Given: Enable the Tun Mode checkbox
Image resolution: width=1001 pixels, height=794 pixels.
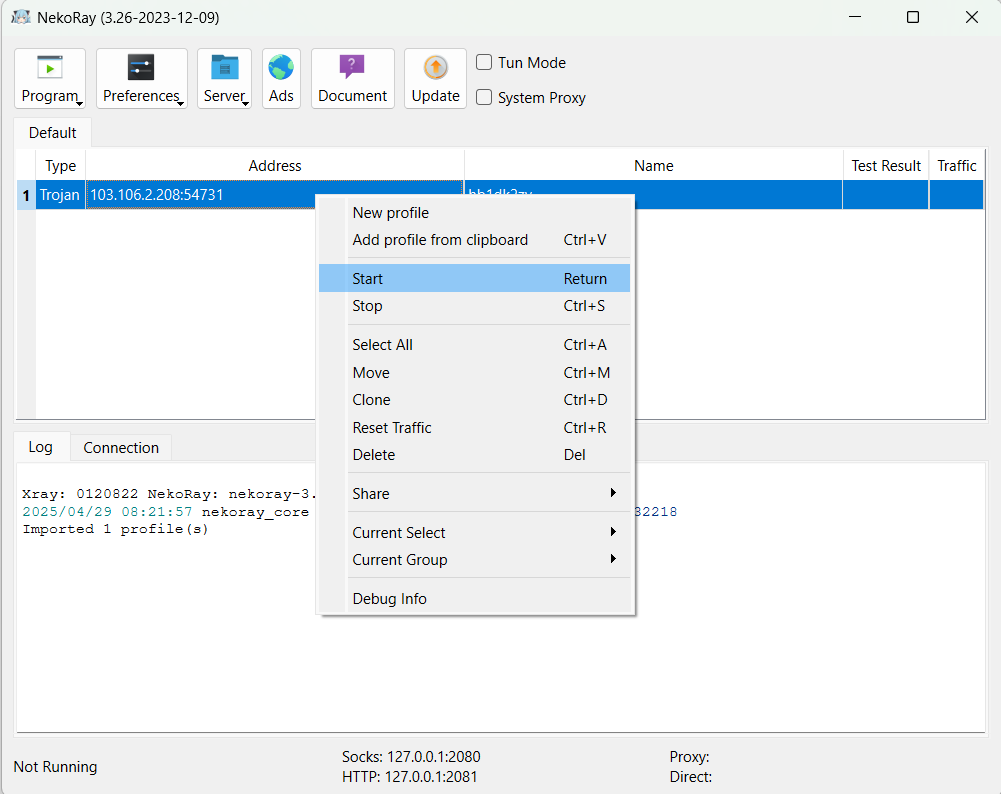Looking at the screenshot, I should [484, 62].
